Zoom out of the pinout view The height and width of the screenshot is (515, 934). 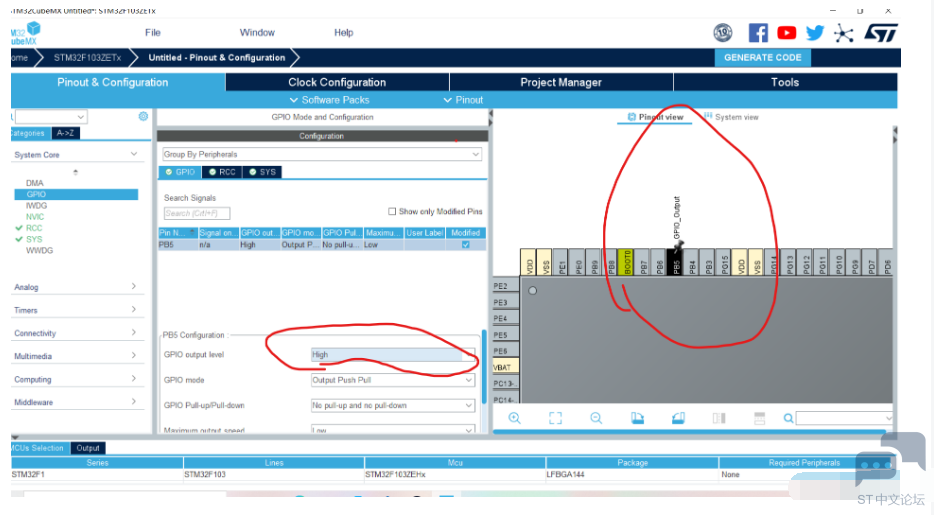click(596, 418)
